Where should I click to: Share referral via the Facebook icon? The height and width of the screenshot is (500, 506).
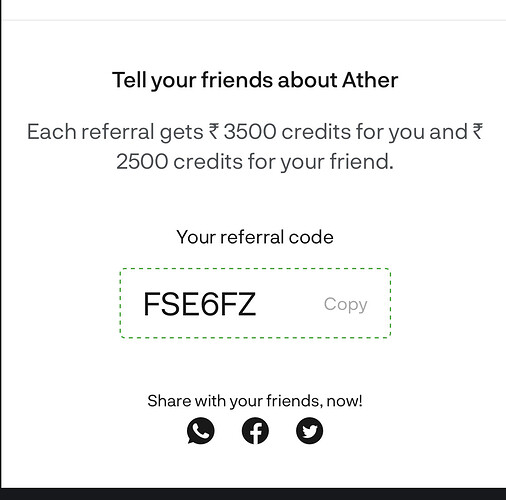(x=255, y=431)
